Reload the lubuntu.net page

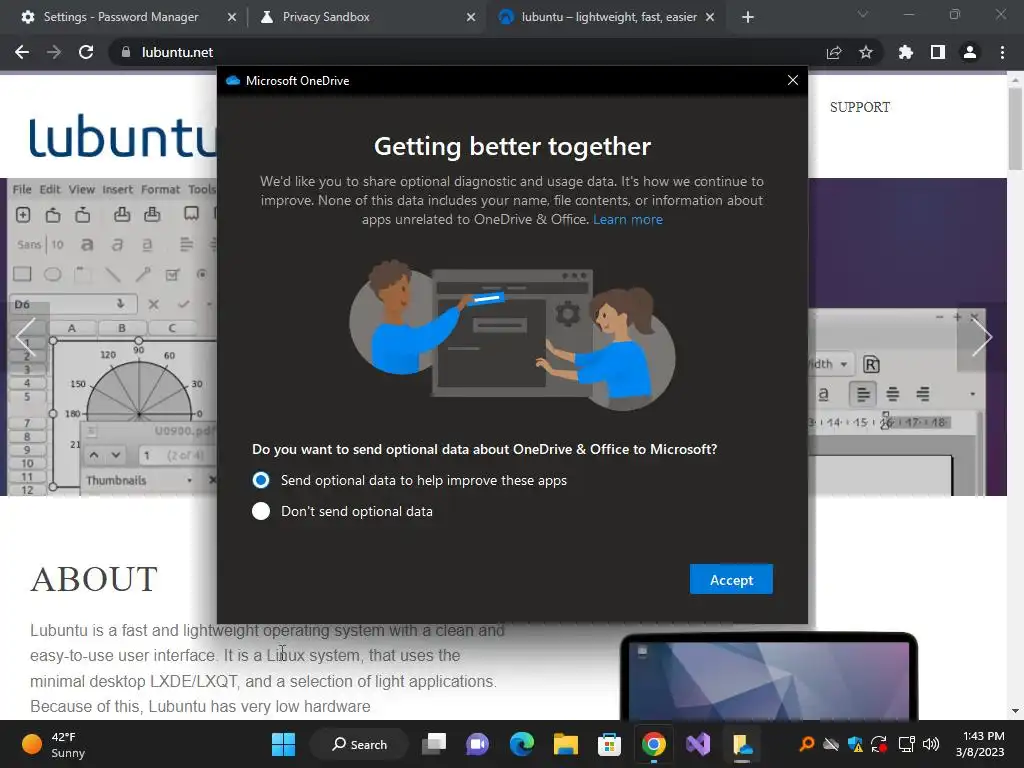[x=86, y=52]
